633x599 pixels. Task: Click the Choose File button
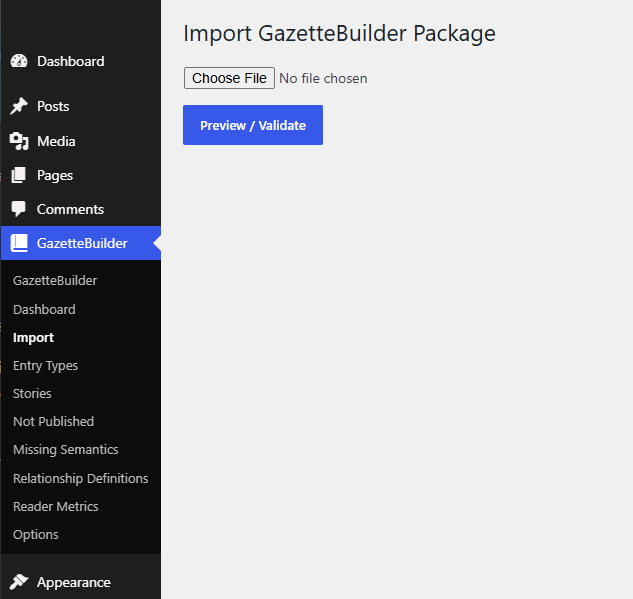pyautogui.click(x=229, y=78)
